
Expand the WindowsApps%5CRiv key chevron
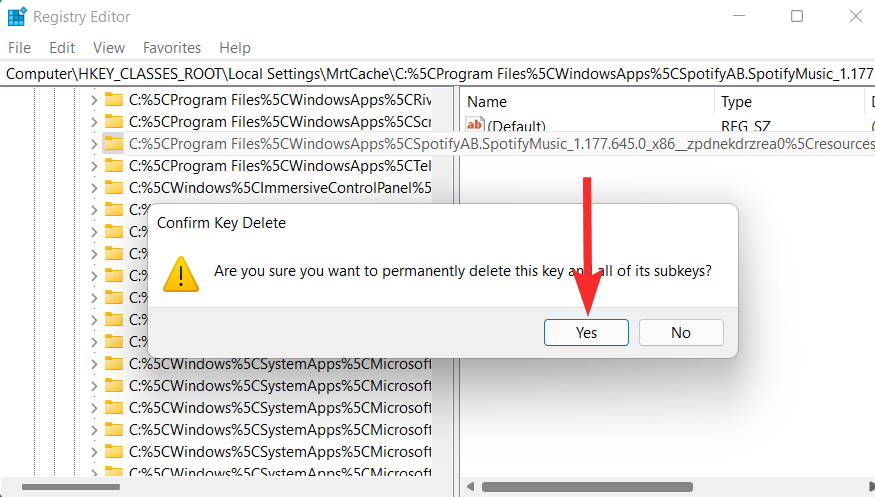[93, 99]
